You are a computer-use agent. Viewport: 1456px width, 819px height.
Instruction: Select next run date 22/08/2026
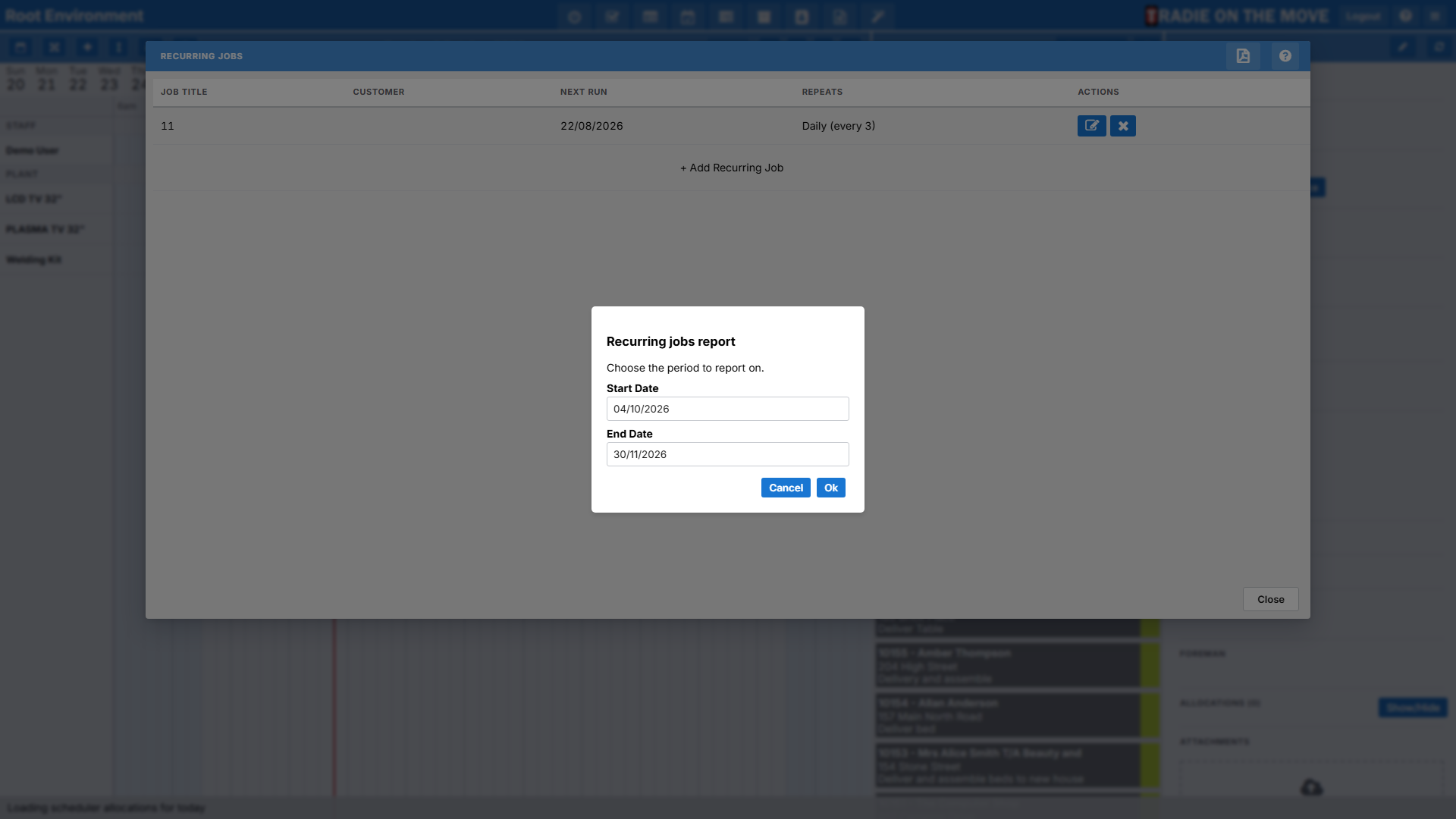coord(591,126)
